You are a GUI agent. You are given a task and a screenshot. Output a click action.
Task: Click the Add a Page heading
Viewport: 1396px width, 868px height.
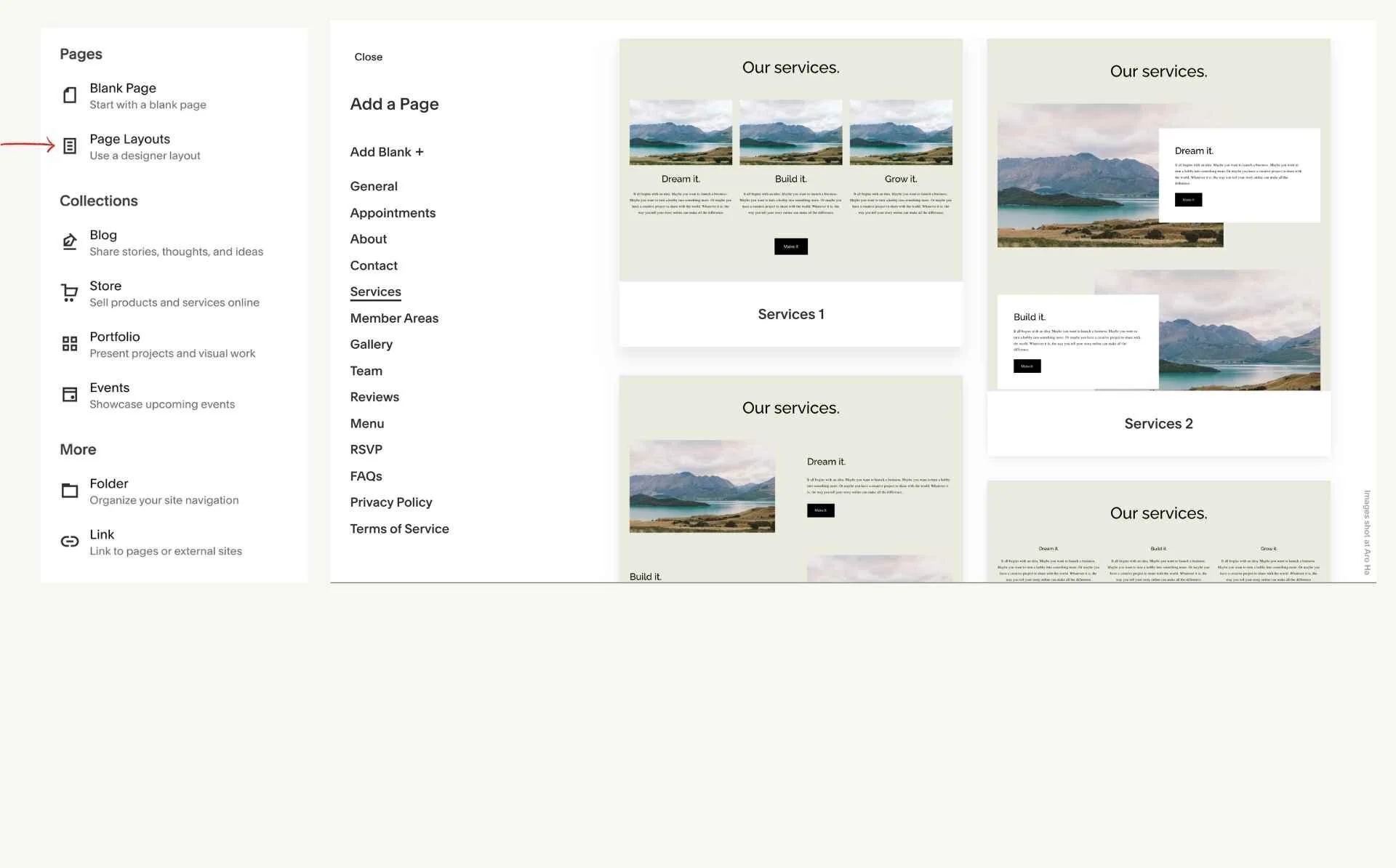tap(394, 104)
